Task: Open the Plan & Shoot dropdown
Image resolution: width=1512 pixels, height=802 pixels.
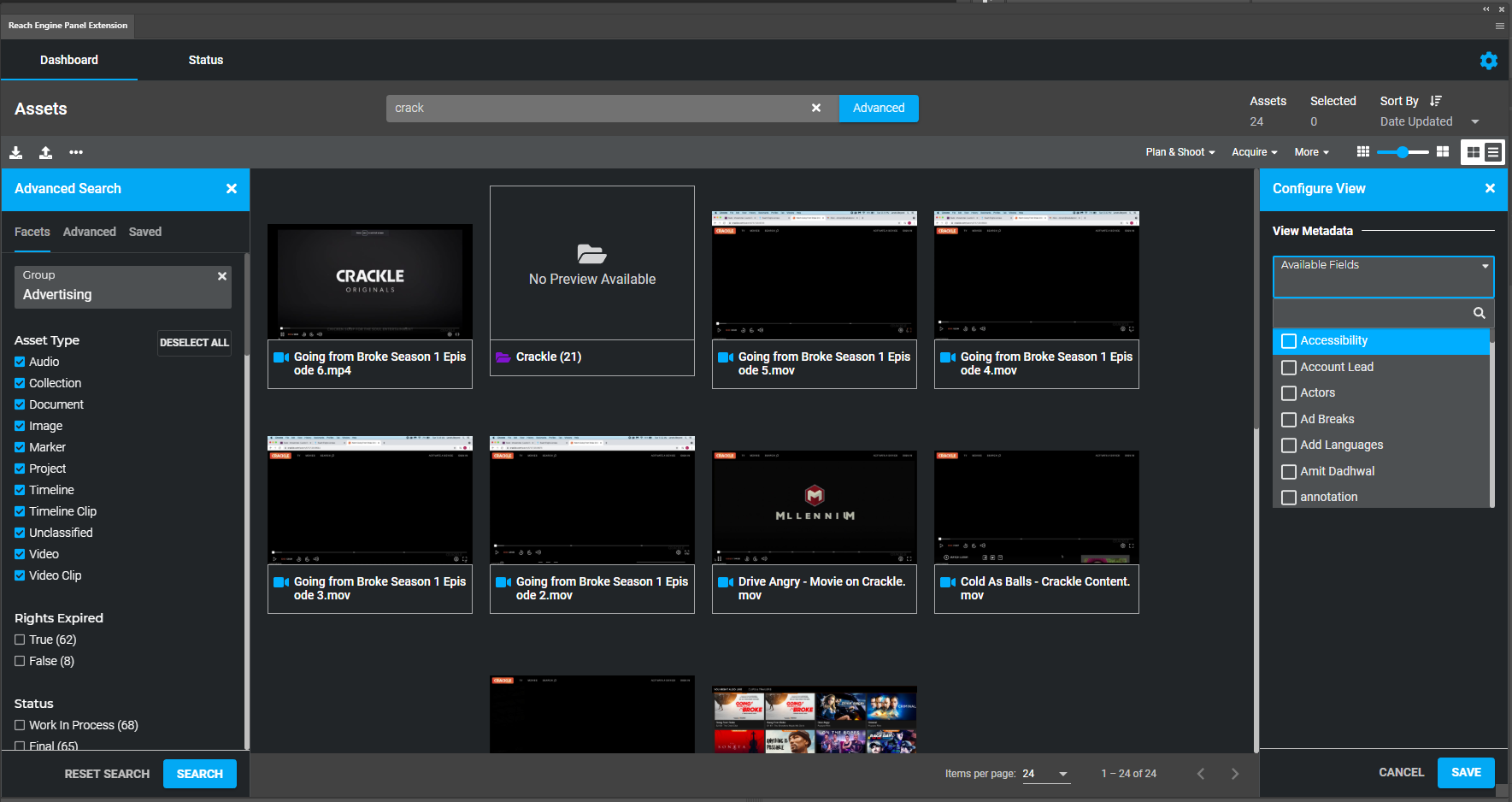Action: point(1180,152)
